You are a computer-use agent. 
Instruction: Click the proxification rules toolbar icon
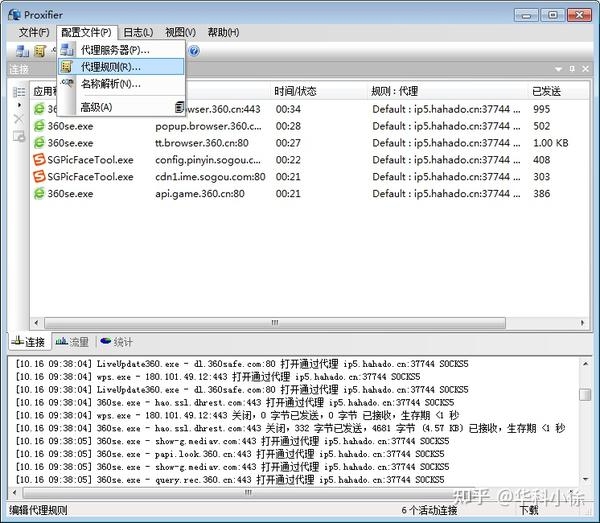tap(40, 50)
